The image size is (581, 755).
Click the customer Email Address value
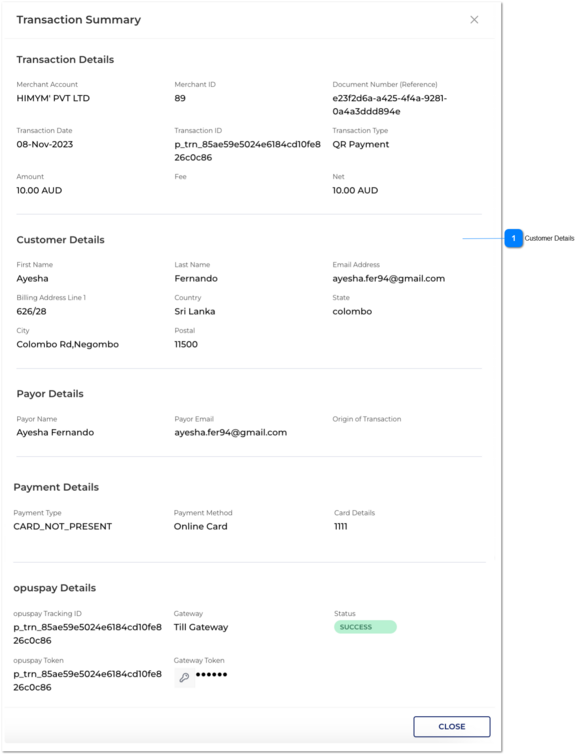click(x=388, y=279)
